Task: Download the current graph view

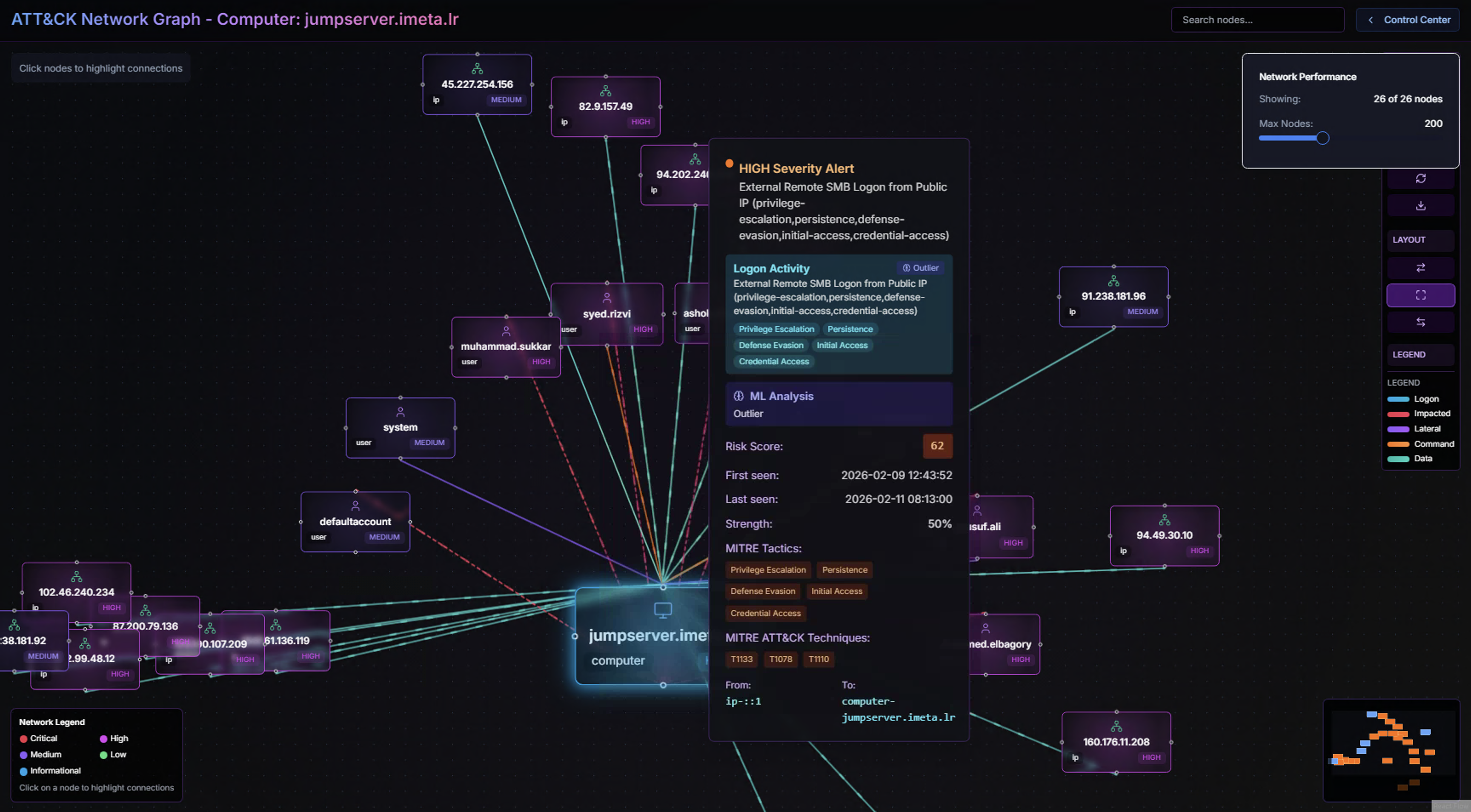Action: tap(1421, 206)
